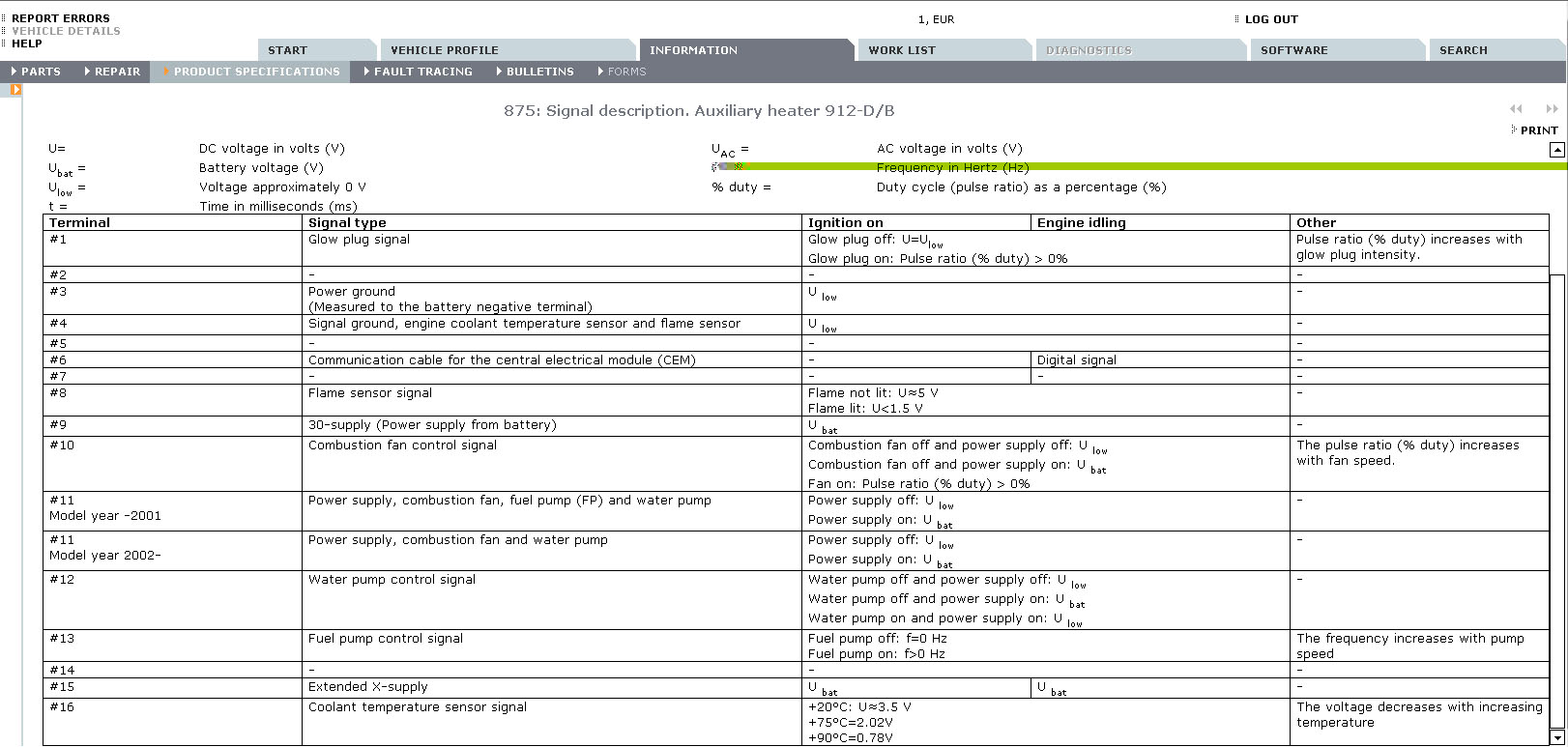Open the Report Errors link

60,18
